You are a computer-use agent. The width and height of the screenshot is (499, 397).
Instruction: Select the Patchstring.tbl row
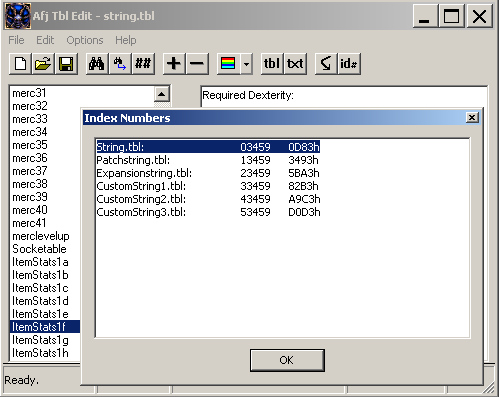pos(207,160)
